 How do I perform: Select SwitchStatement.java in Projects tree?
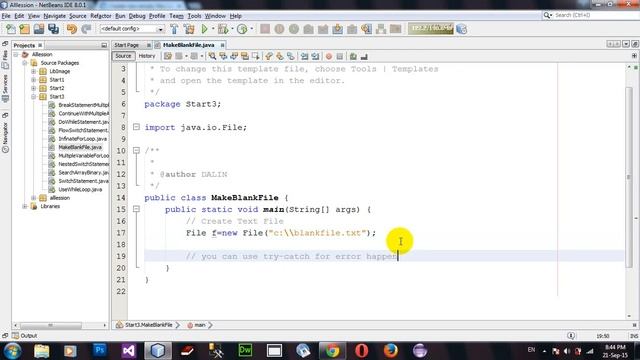pos(83,181)
